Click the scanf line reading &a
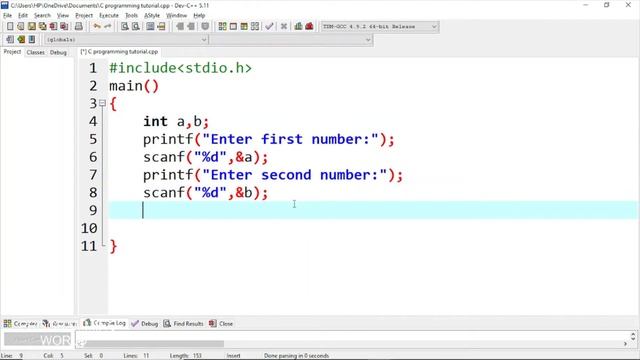The image size is (640, 360). (205, 158)
